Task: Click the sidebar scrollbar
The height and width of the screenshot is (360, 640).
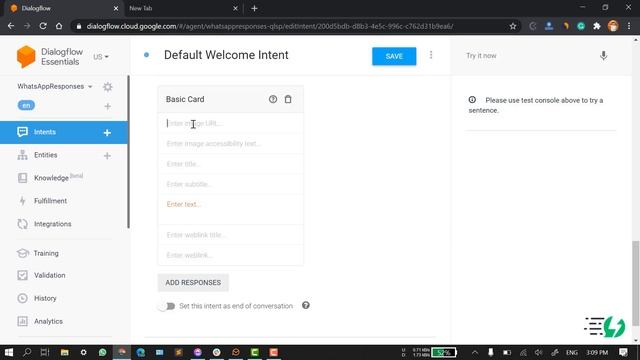Action: click(129, 151)
